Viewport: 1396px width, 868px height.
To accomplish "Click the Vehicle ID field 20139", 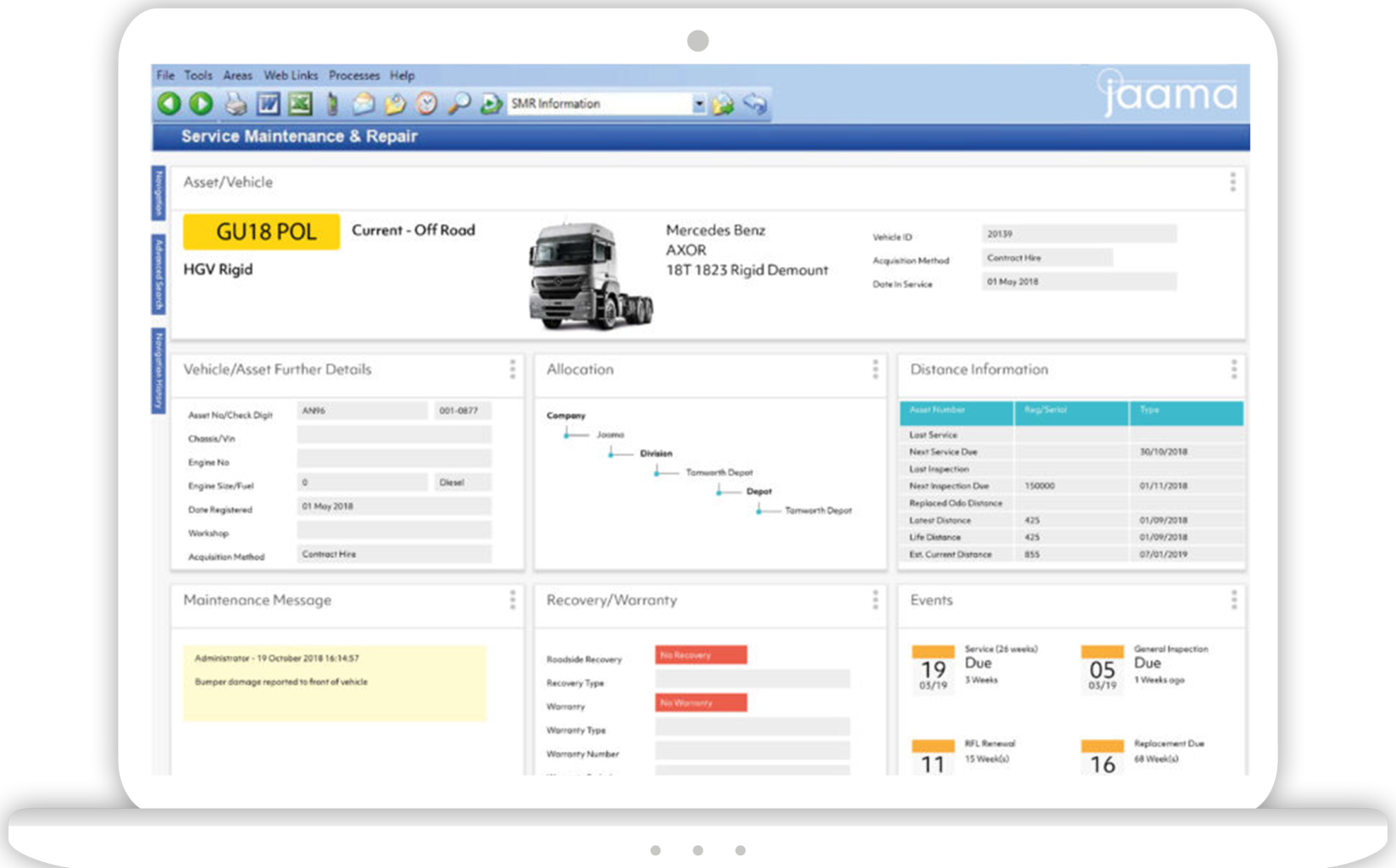I will coord(1079,234).
